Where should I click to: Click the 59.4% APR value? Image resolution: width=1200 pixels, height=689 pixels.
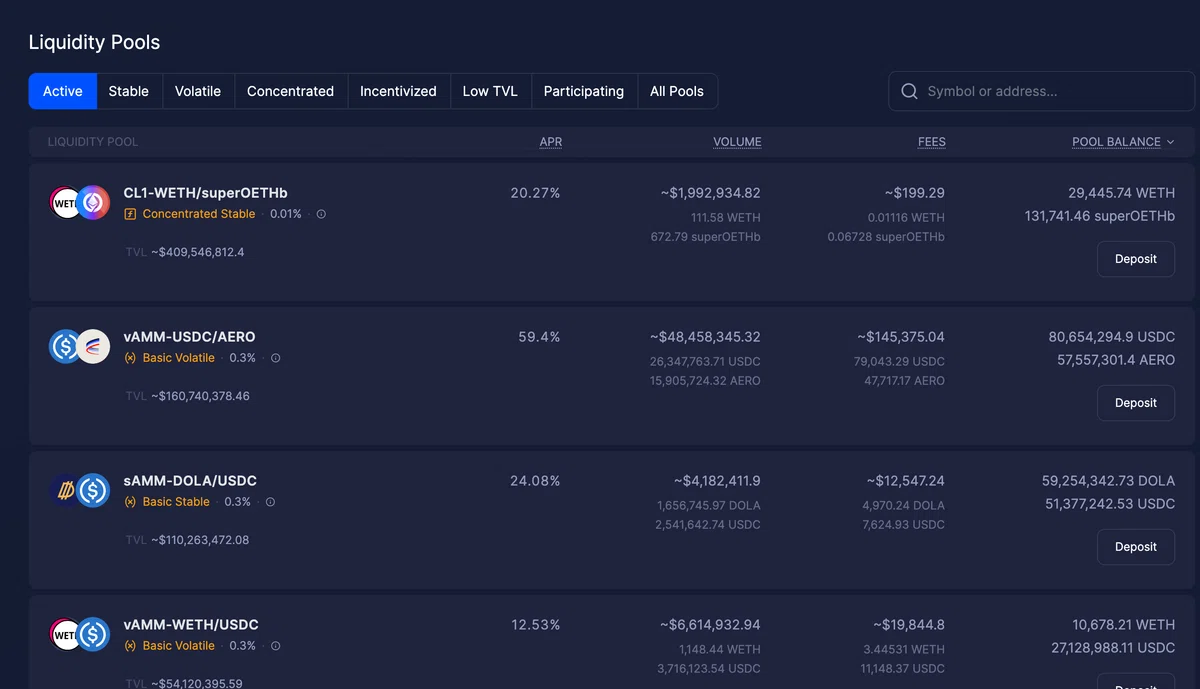pos(540,337)
